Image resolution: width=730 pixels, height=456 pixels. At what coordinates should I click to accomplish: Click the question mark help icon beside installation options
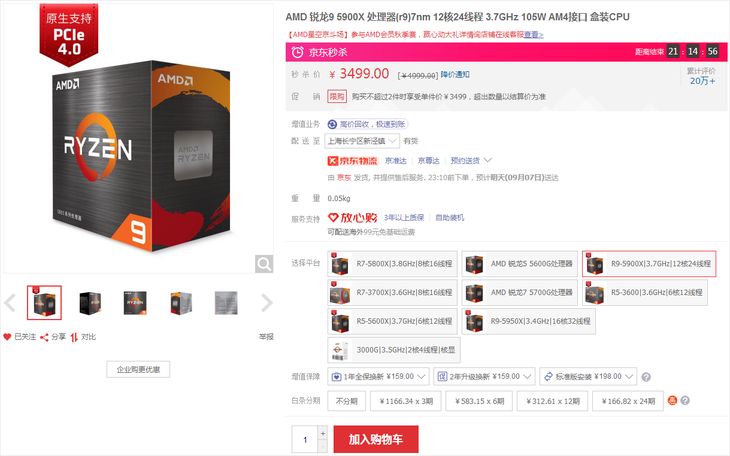tap(646, 377)
